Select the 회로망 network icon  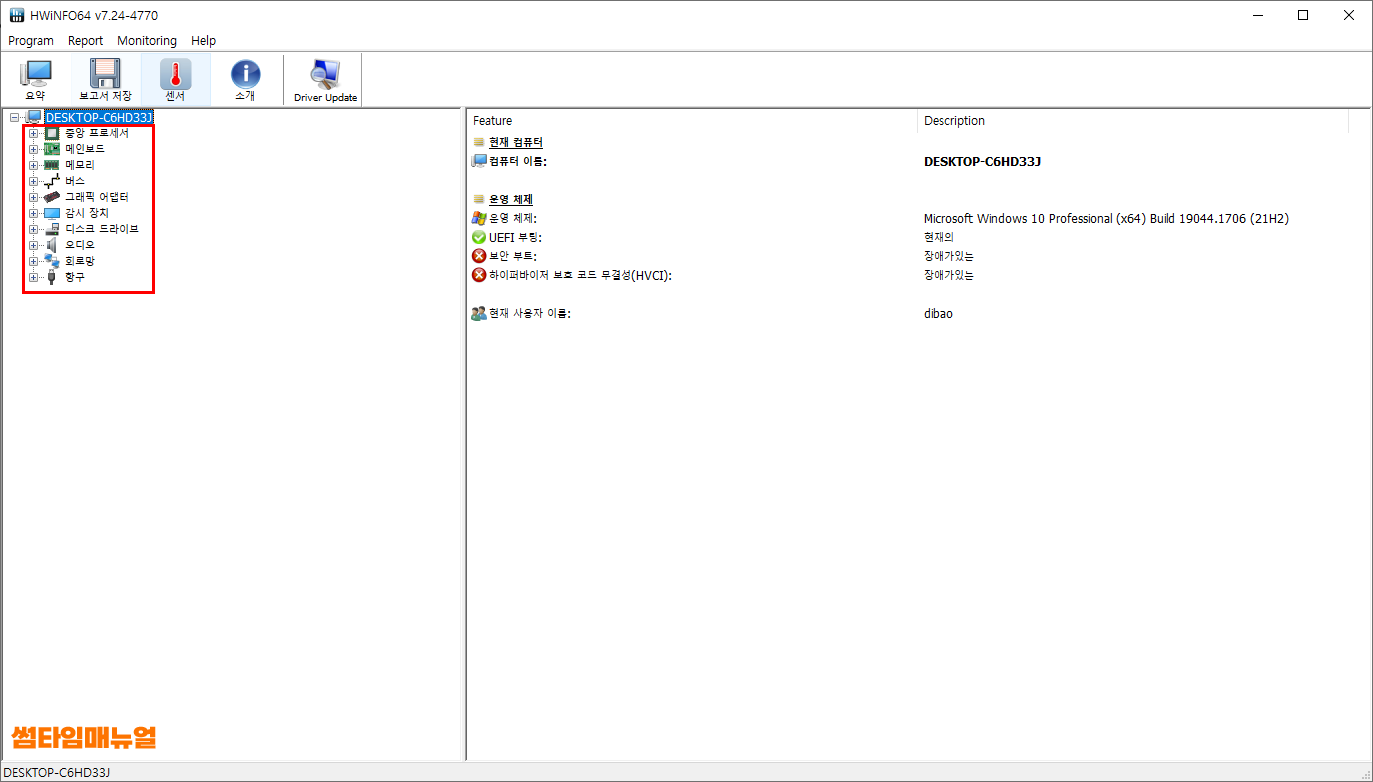click(x=52, y=261)
